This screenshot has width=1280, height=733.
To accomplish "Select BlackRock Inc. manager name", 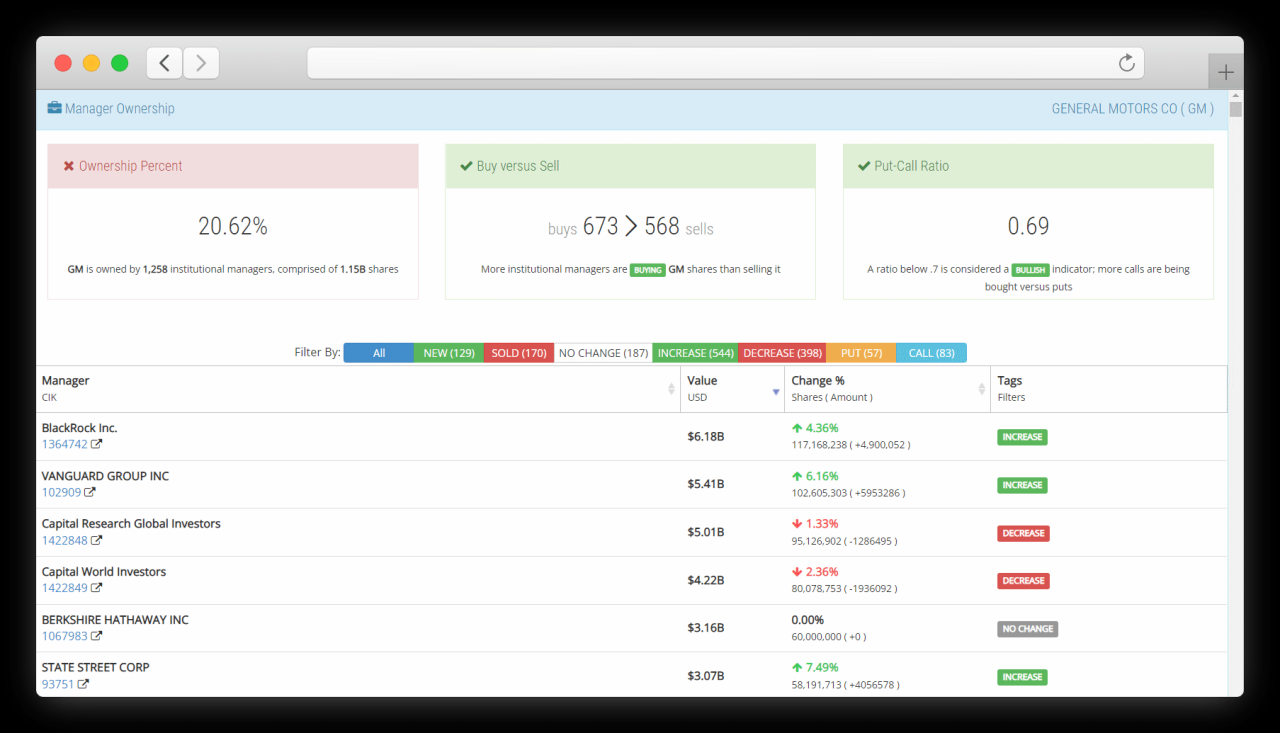I will (x=80, y=428).
